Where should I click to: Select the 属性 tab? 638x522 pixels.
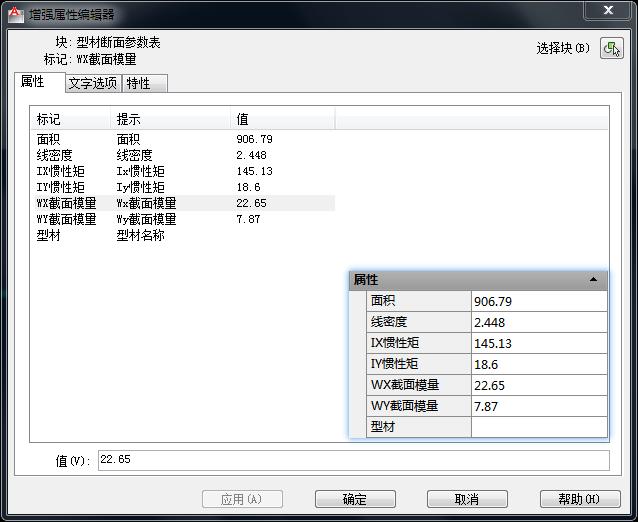33,82
